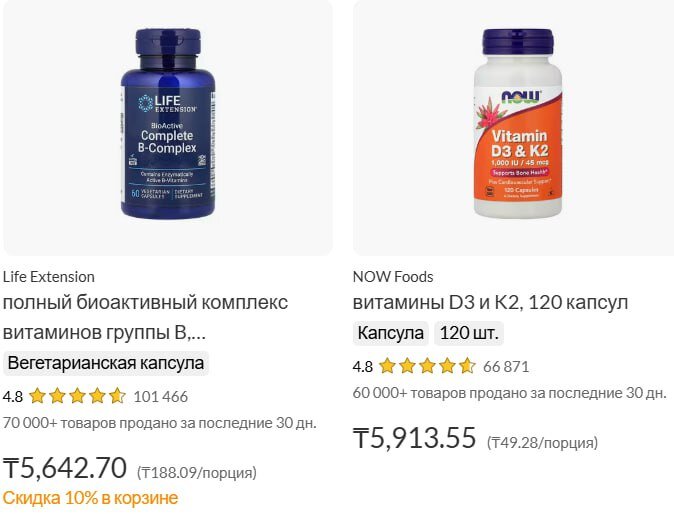The image size is (674, 514).
Task: Click the 4.8 rating on Life Extension
Action: (13, 396)
